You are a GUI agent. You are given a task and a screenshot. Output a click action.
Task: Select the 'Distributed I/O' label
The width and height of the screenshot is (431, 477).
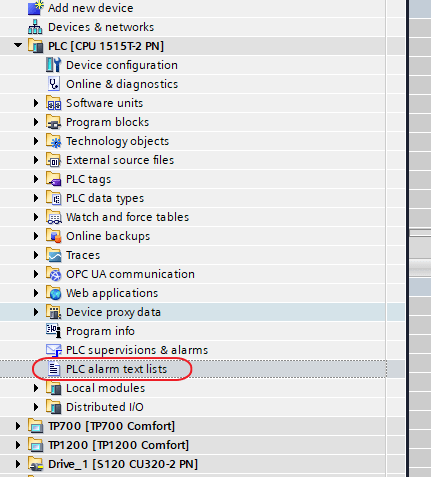pyautogui.click(x=105, y=407)
